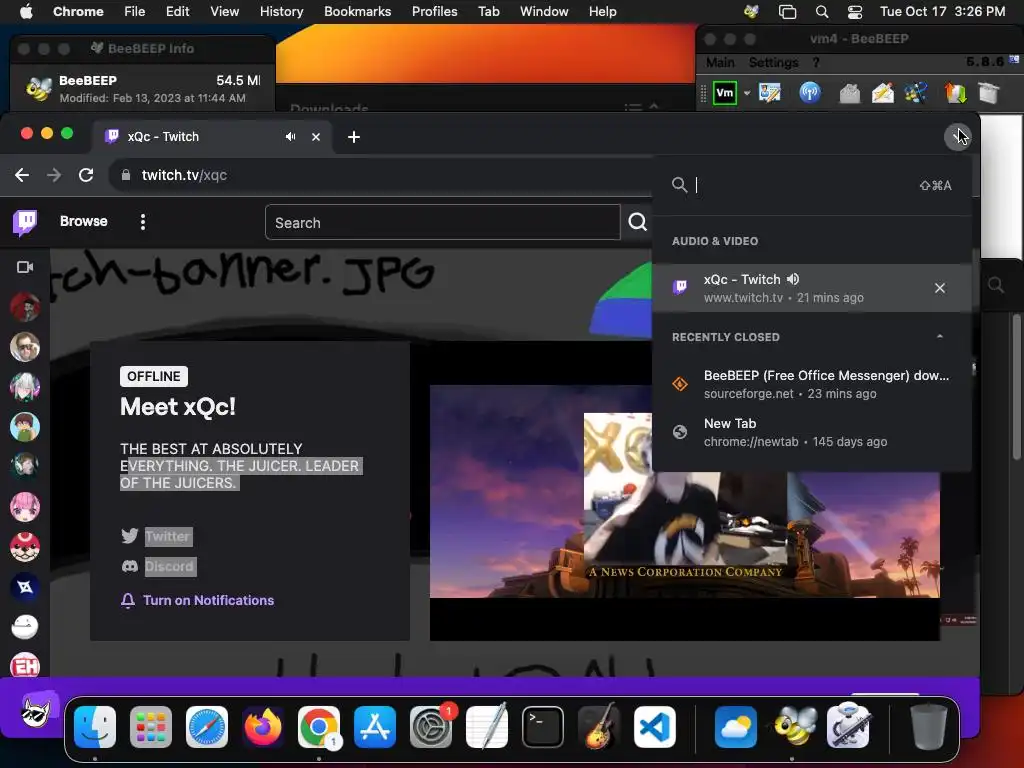Image resolution: width=1024 pixels, height=768 pixels.
Task: Open Launchpad from the Dock
Action: pos(151,727)
